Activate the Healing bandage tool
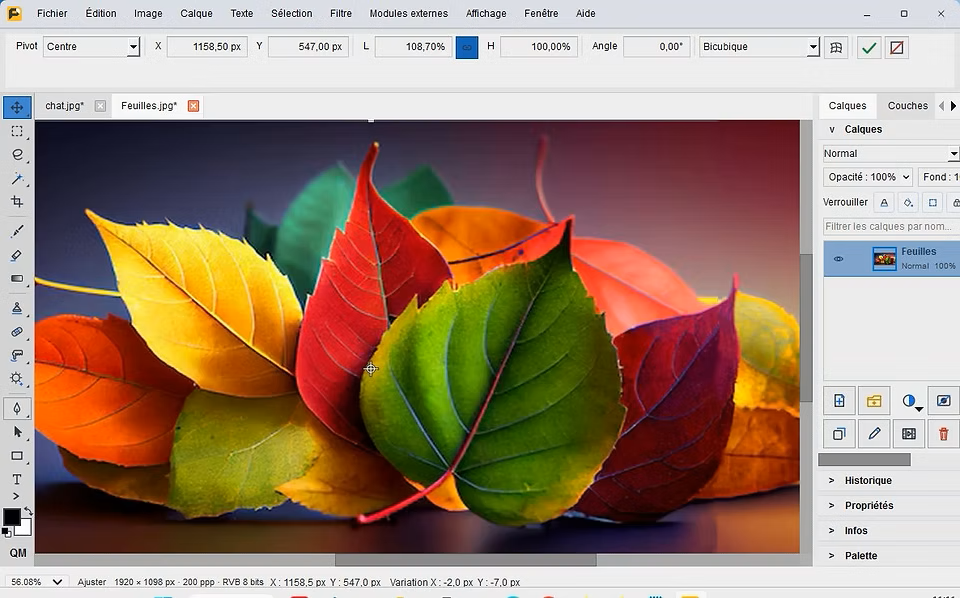This screenshot has height=598, width=960. [17, 332]
